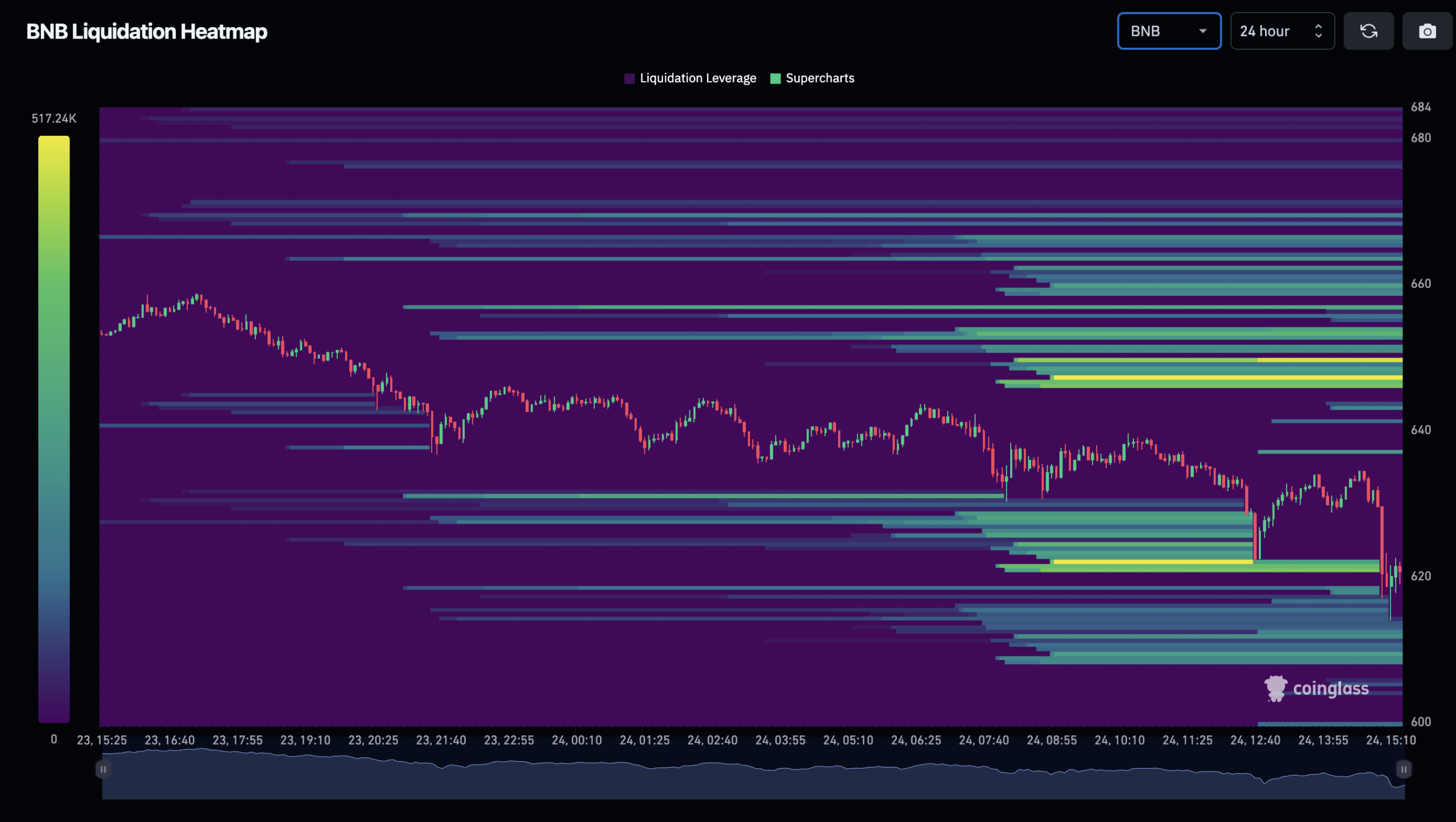
Task: Click the 24, 02:40 time axis label
Action: click(712, 740)
